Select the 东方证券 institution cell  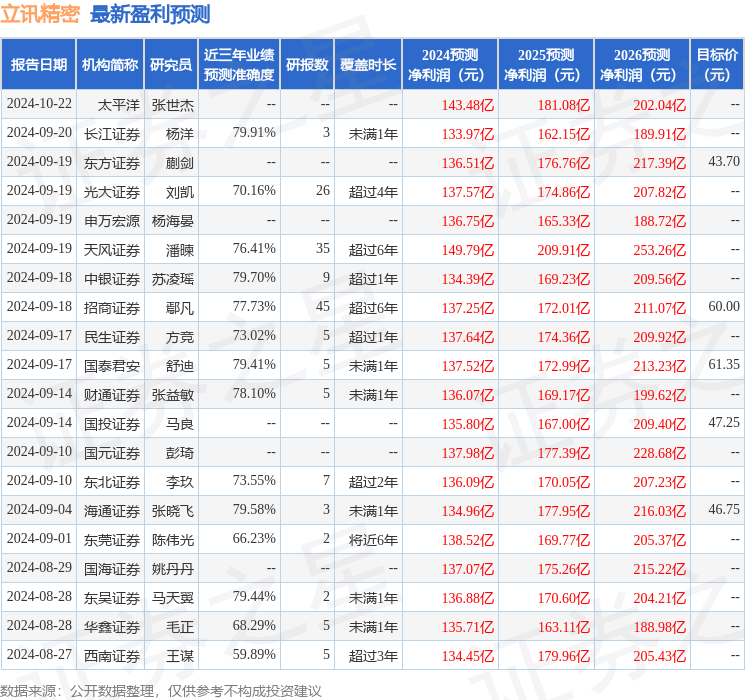[112, 163]
